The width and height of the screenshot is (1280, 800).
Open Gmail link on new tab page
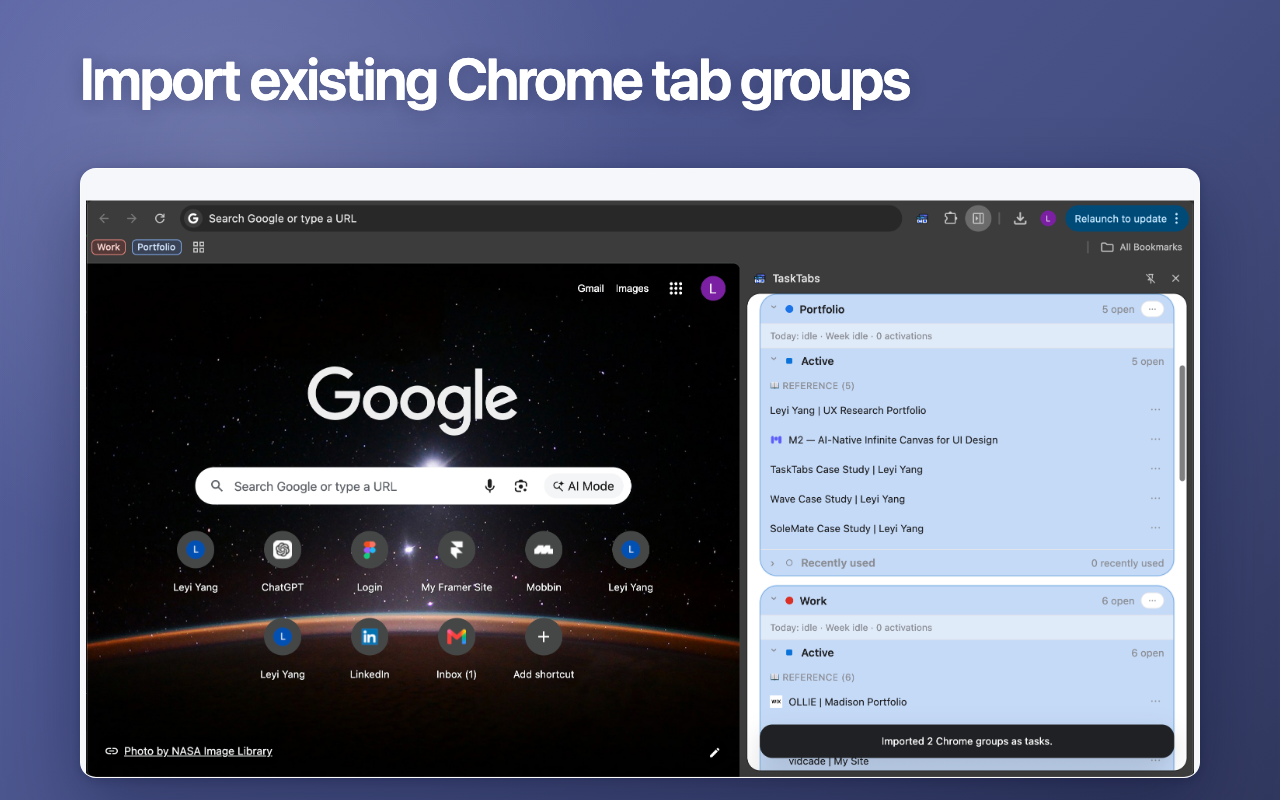pos(590,288)
